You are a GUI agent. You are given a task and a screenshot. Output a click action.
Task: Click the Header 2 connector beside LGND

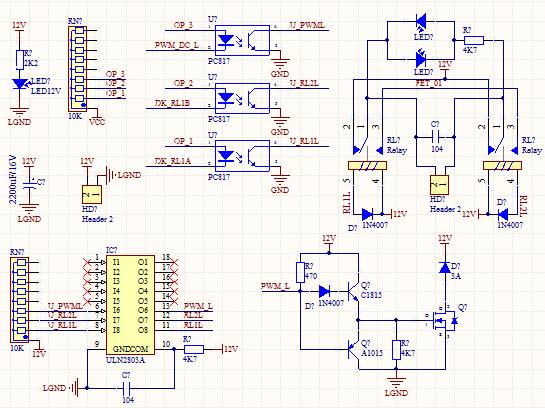point(92,194)
